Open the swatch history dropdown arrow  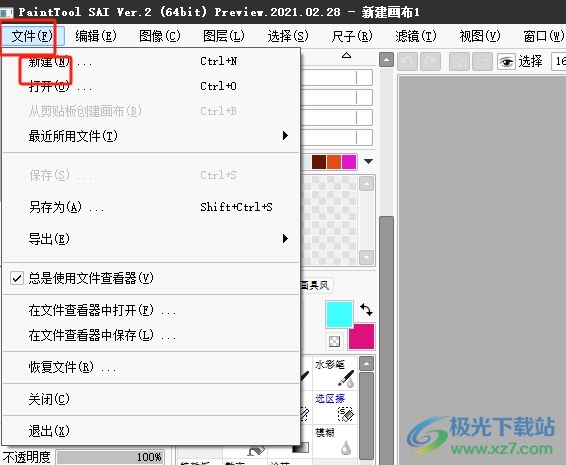(368, 161)
